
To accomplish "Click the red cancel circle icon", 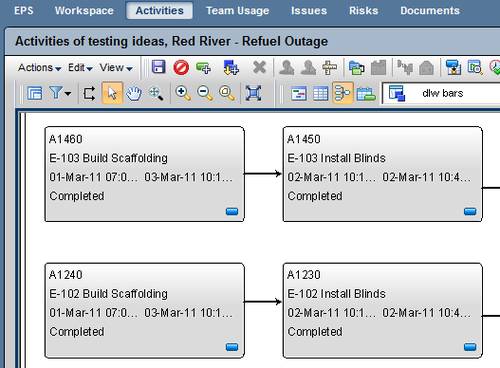I will [181, 67].
